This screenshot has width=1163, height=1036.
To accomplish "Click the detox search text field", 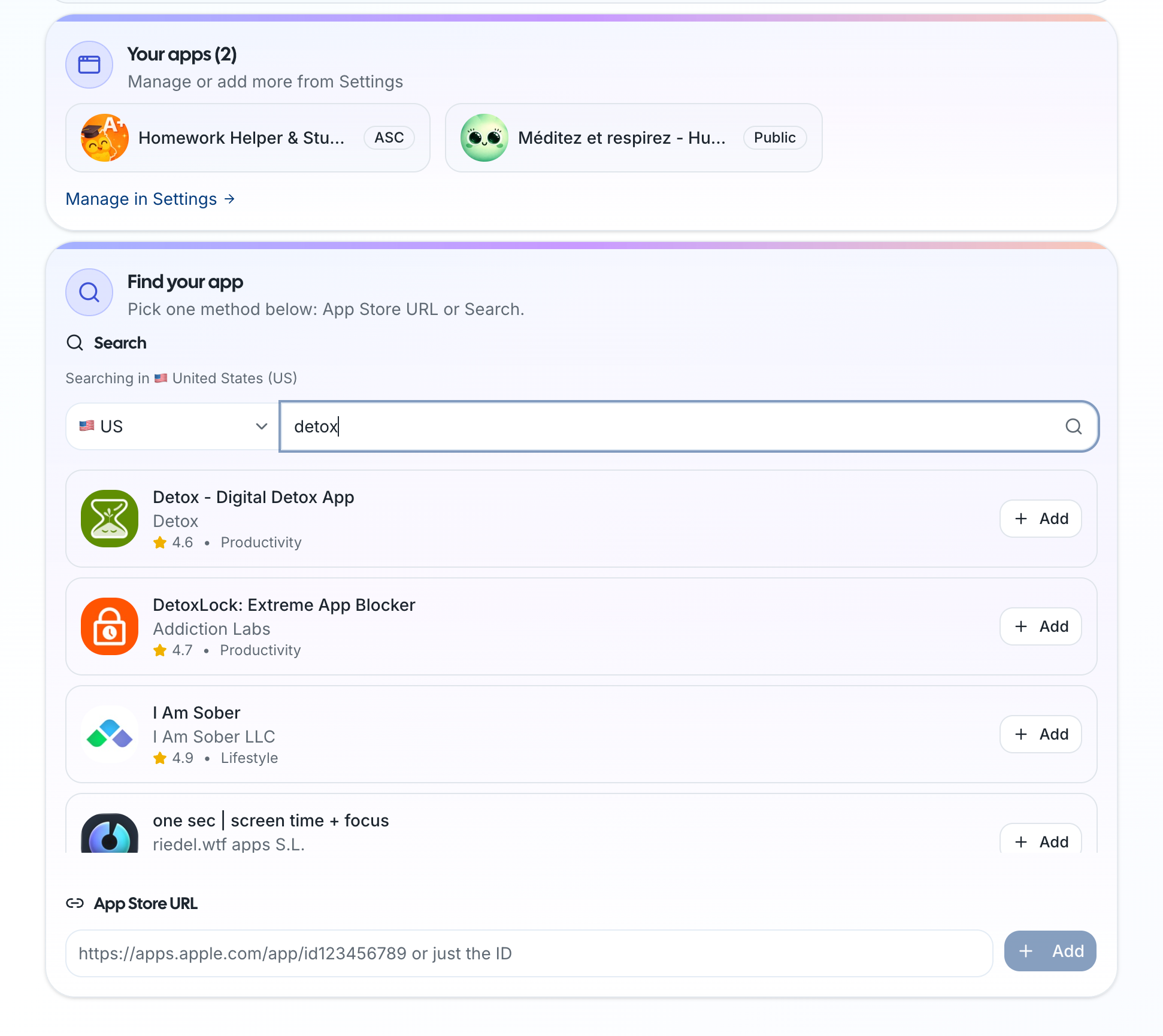I will click(659, 426).
